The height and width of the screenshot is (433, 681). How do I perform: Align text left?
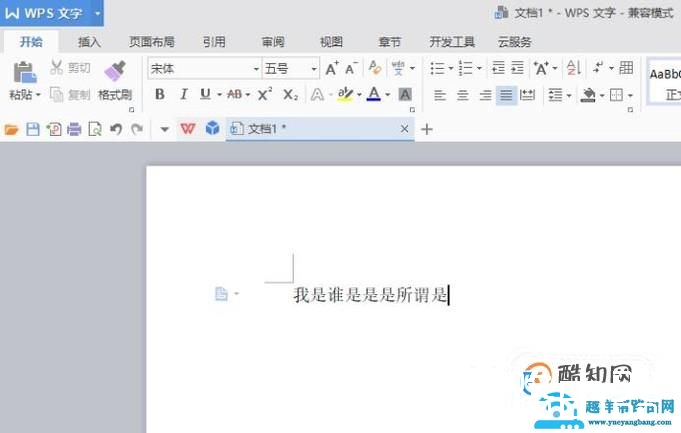point(440,95)
